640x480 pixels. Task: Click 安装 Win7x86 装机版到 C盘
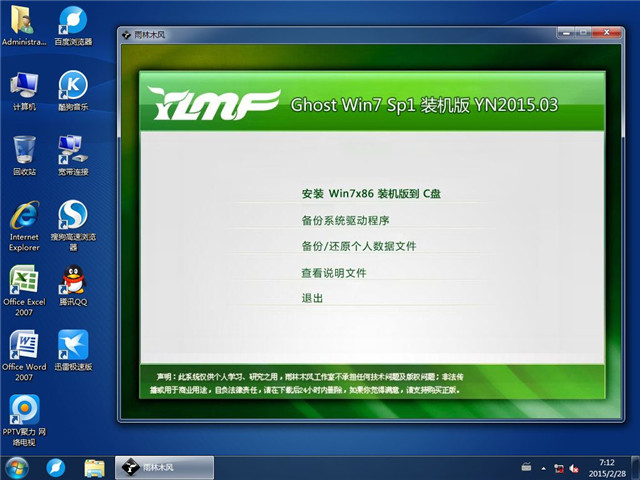(371, 193)
